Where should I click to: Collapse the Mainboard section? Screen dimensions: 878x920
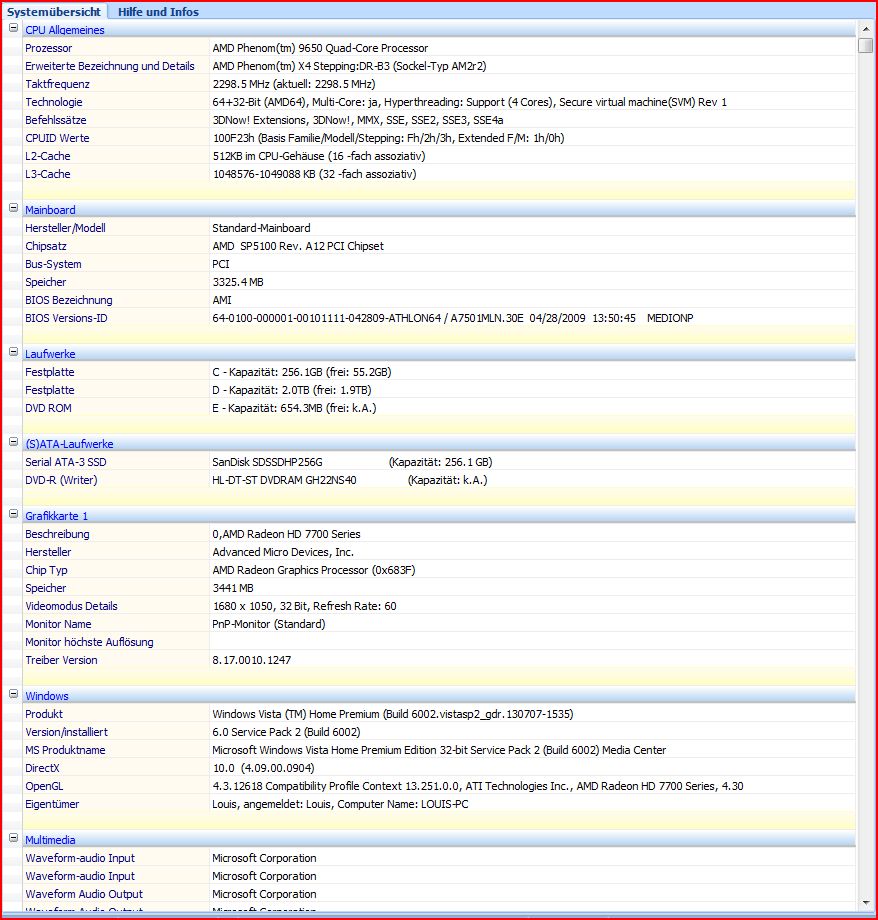pyautogui.click(x=13, y=208)
